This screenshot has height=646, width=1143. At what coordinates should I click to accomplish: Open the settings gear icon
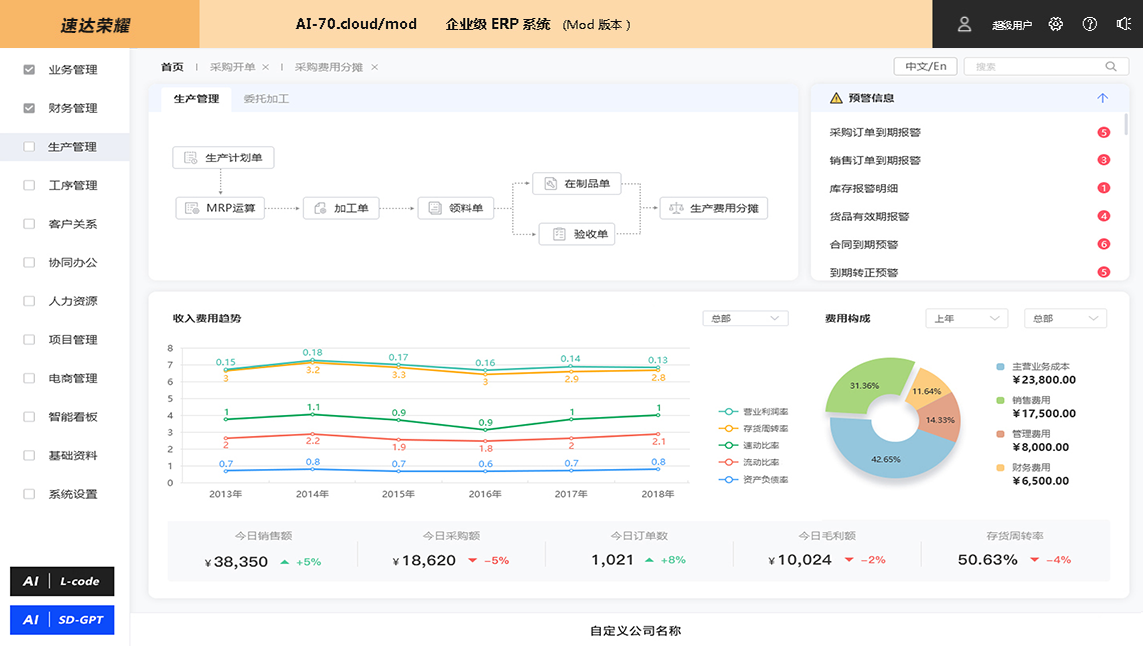[1056, 24]
